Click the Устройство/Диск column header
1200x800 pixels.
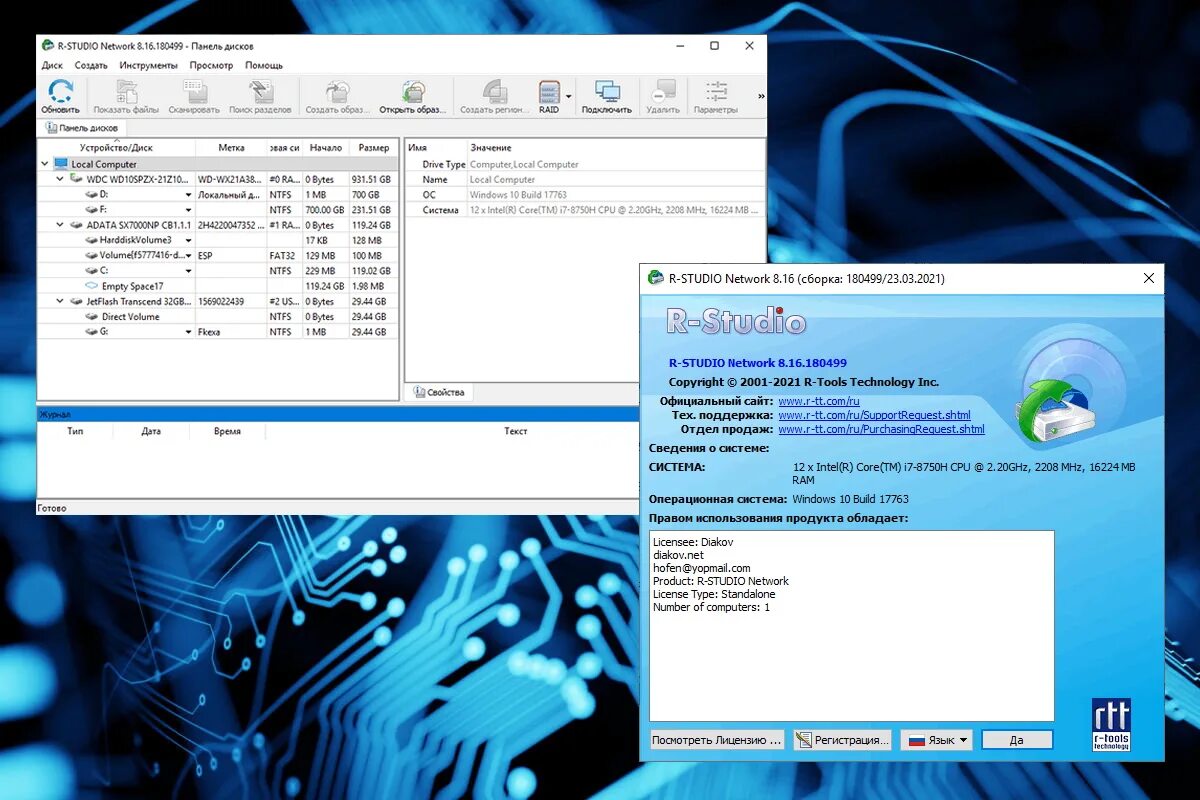(116, 148)
